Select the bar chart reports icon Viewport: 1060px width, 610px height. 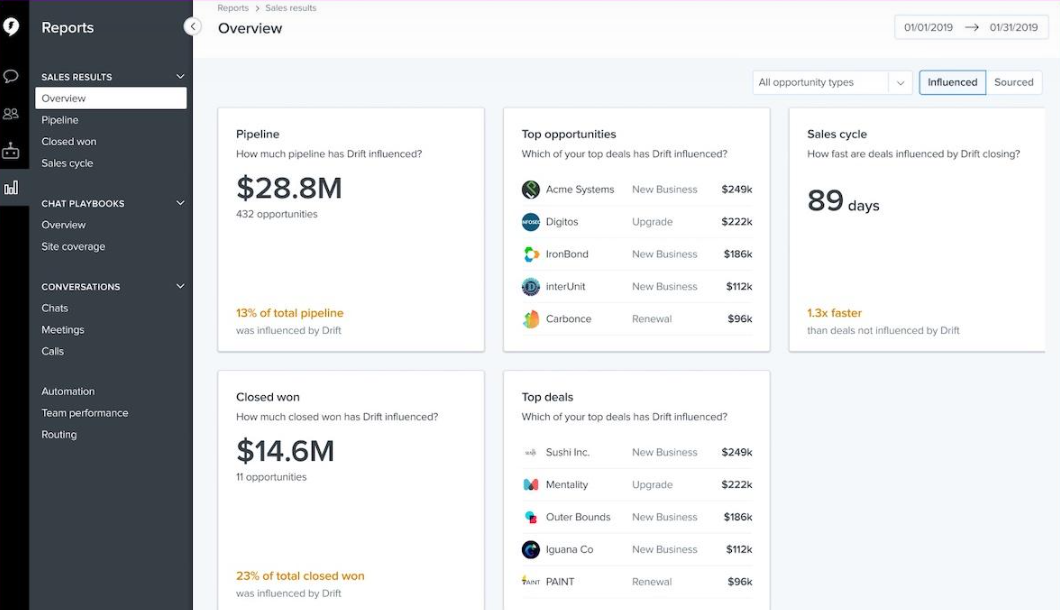click(x=11, y=187)
